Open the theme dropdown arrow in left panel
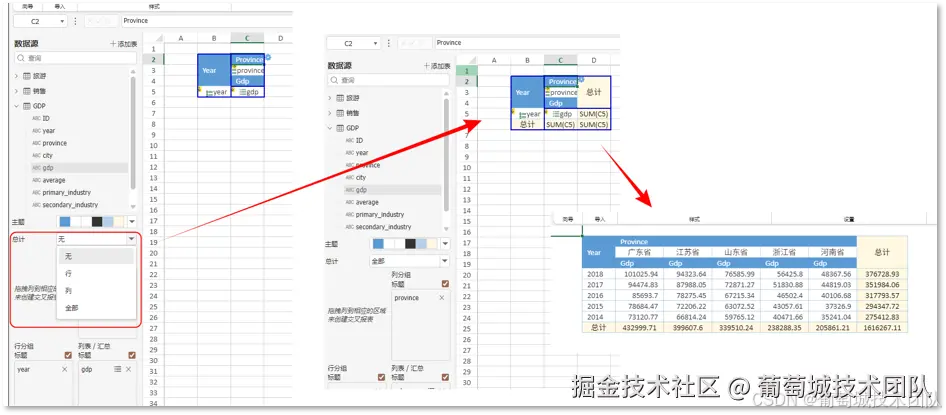946x415 pixels. 132,221
